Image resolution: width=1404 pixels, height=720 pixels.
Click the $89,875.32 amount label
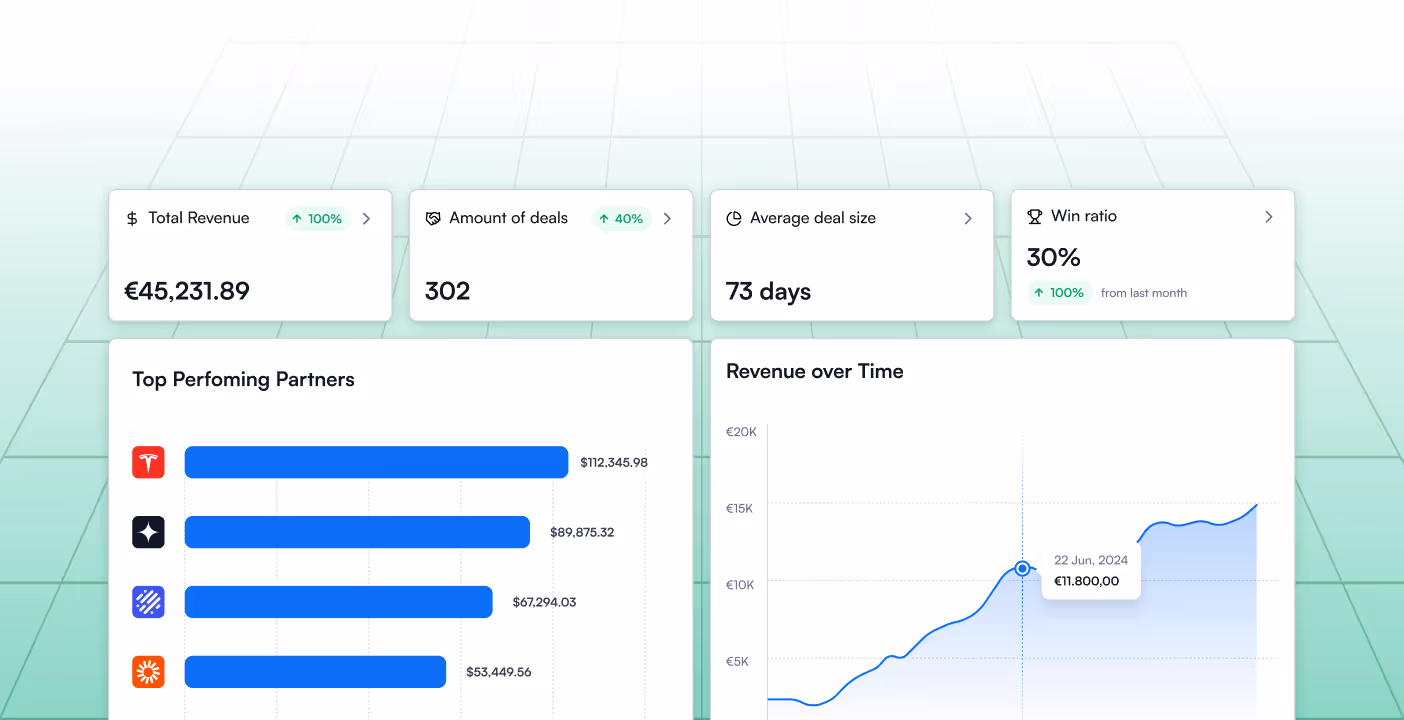pyautogui.click(x=582, y=532)
